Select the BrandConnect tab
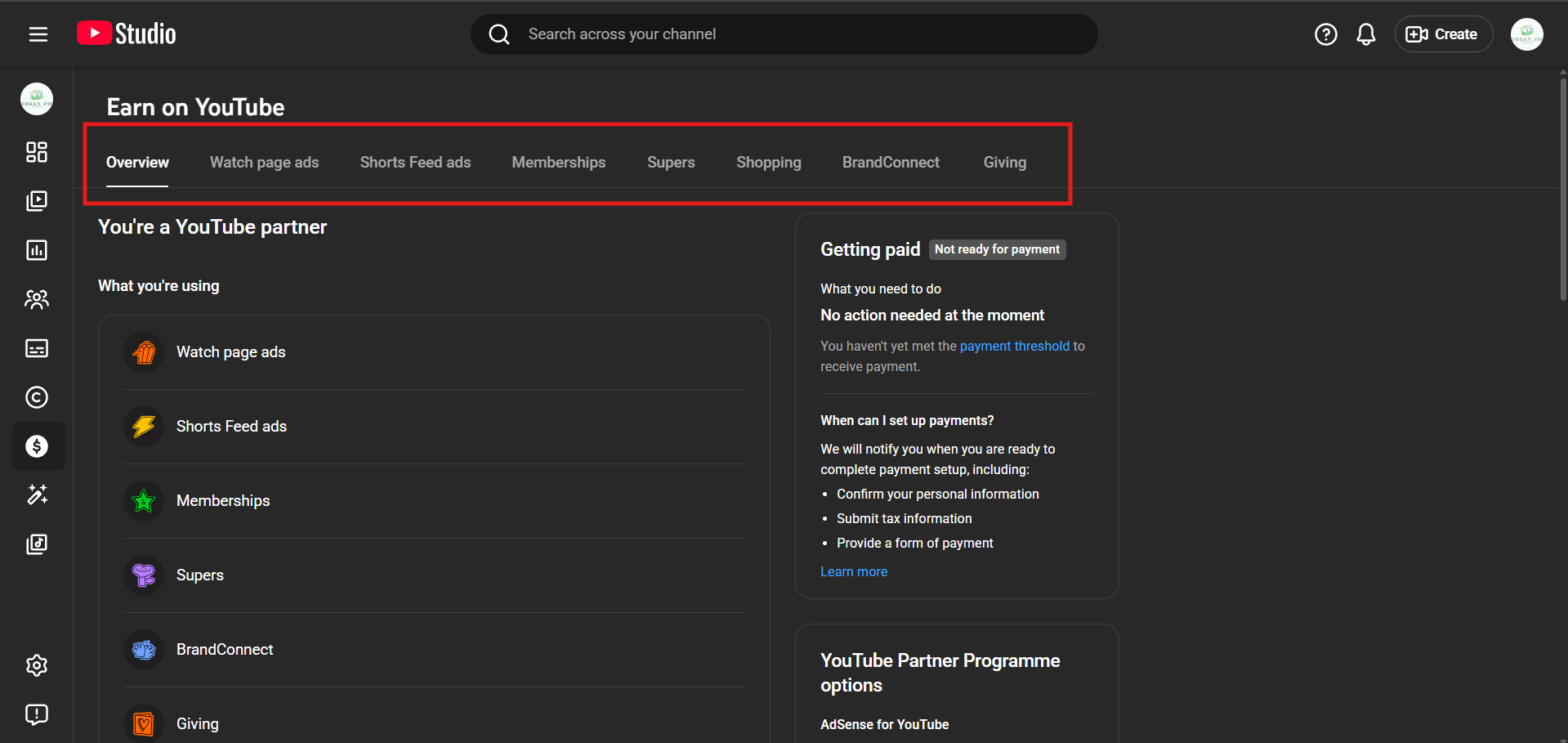 (891, 163)
